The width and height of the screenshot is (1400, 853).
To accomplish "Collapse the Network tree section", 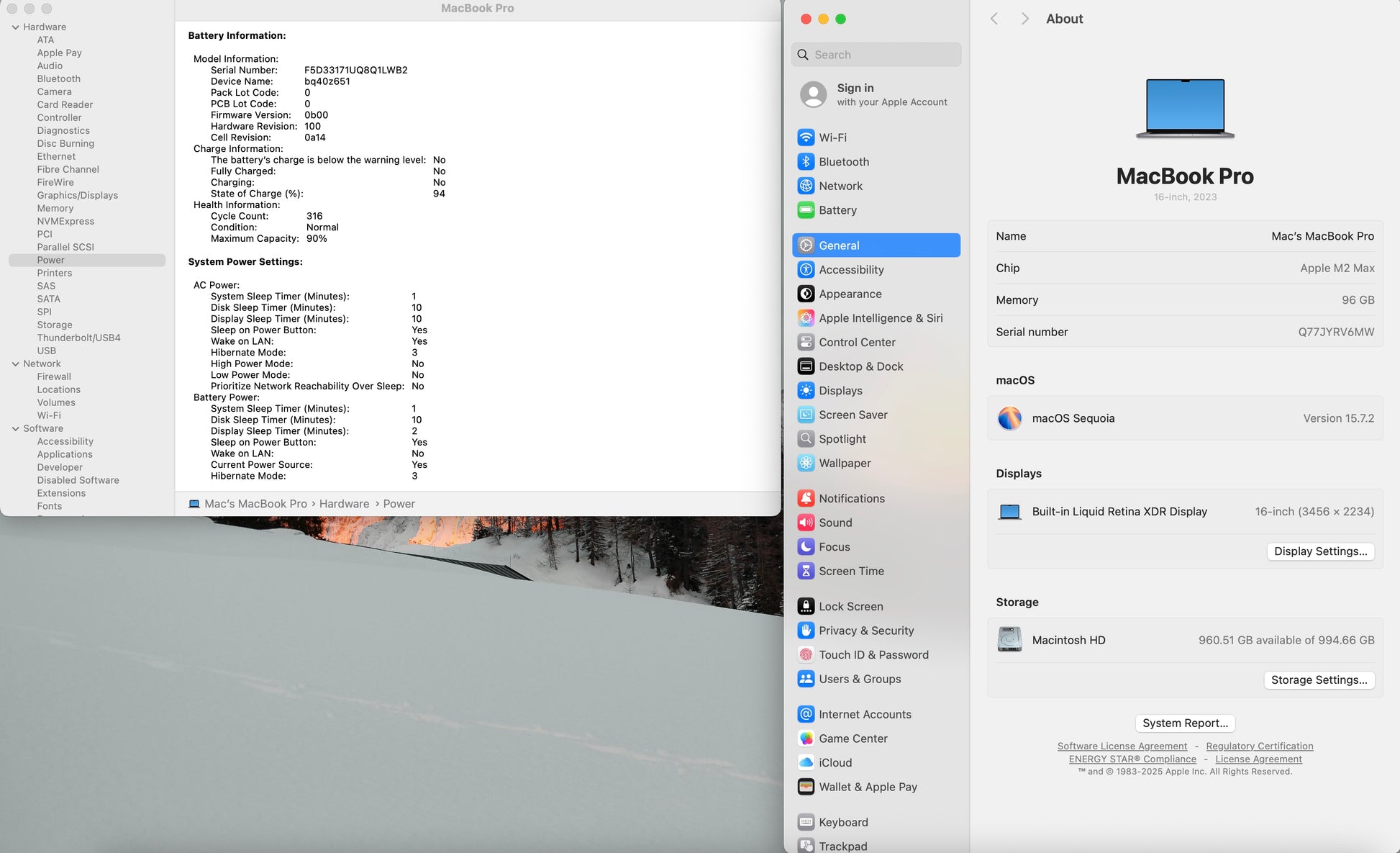I will (x=15, y=364).
